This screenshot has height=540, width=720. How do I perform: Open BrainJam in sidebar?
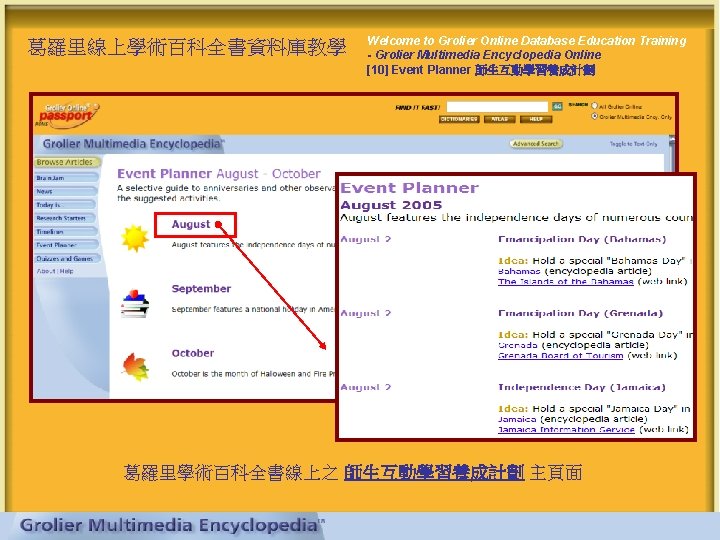click(x=66, y=178)
